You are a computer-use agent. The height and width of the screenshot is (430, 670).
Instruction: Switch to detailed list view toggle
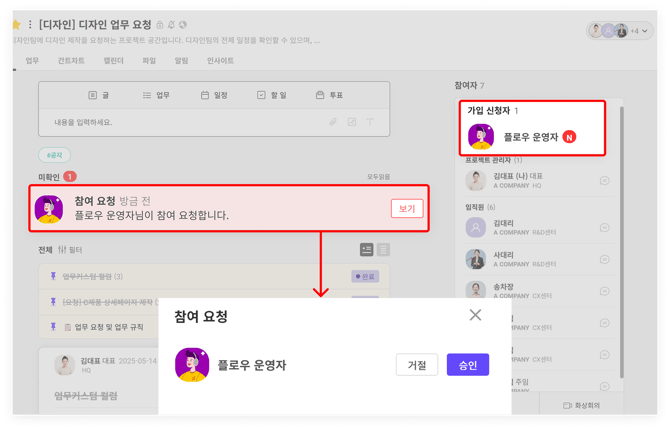[x=366, y=249]
